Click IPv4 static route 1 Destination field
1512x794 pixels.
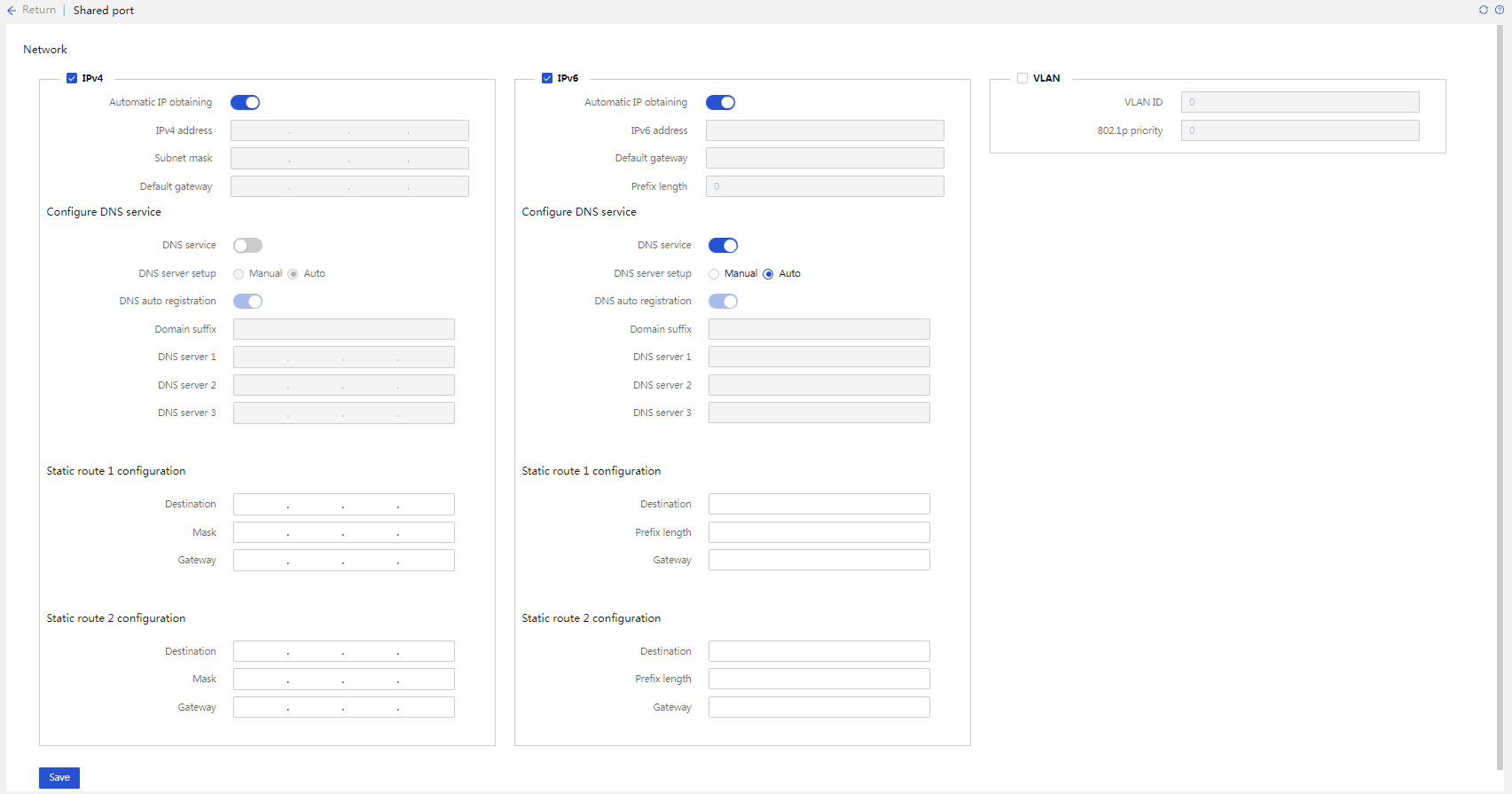point(344,505)
